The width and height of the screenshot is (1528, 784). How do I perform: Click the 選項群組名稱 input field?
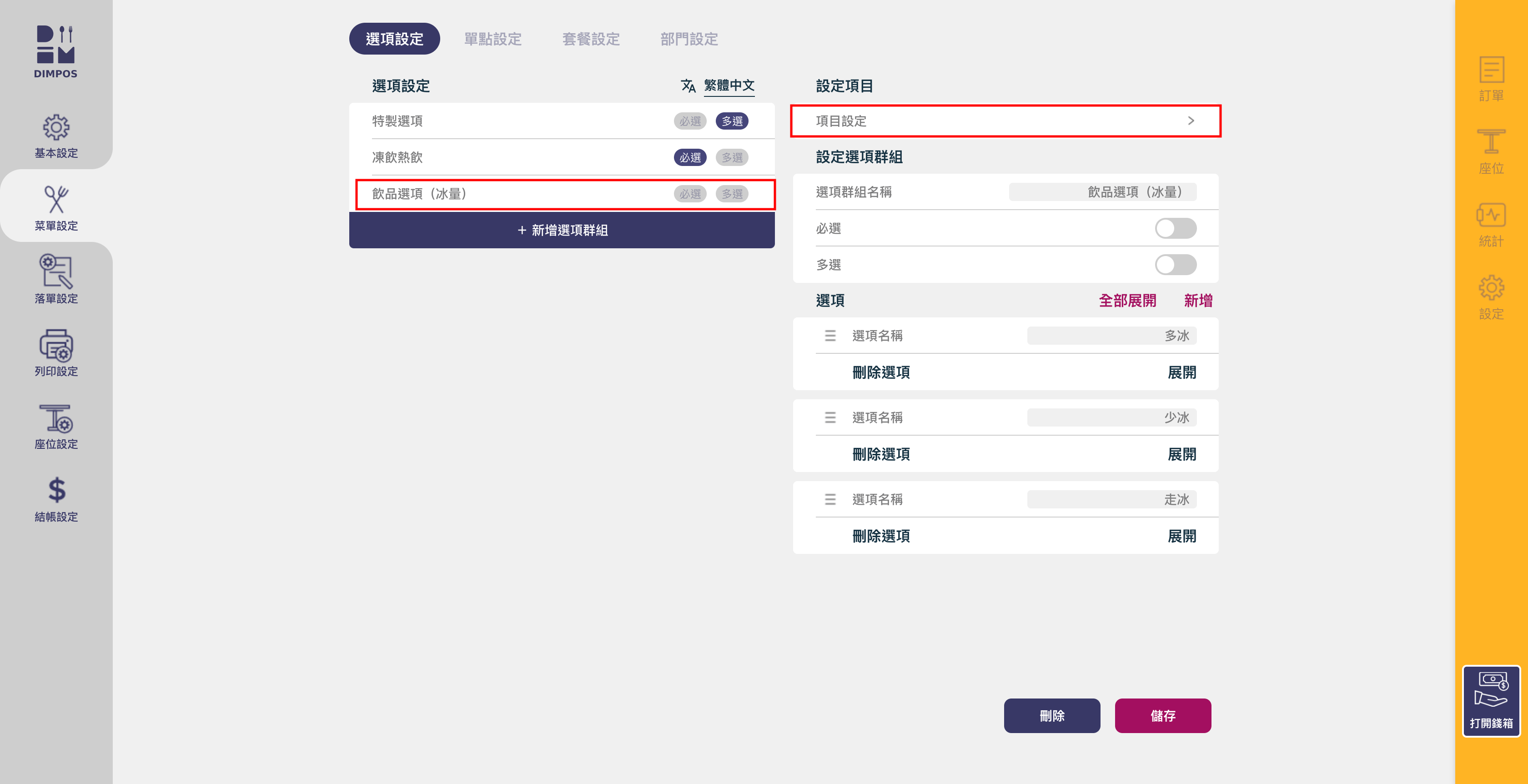point(1102,192)
